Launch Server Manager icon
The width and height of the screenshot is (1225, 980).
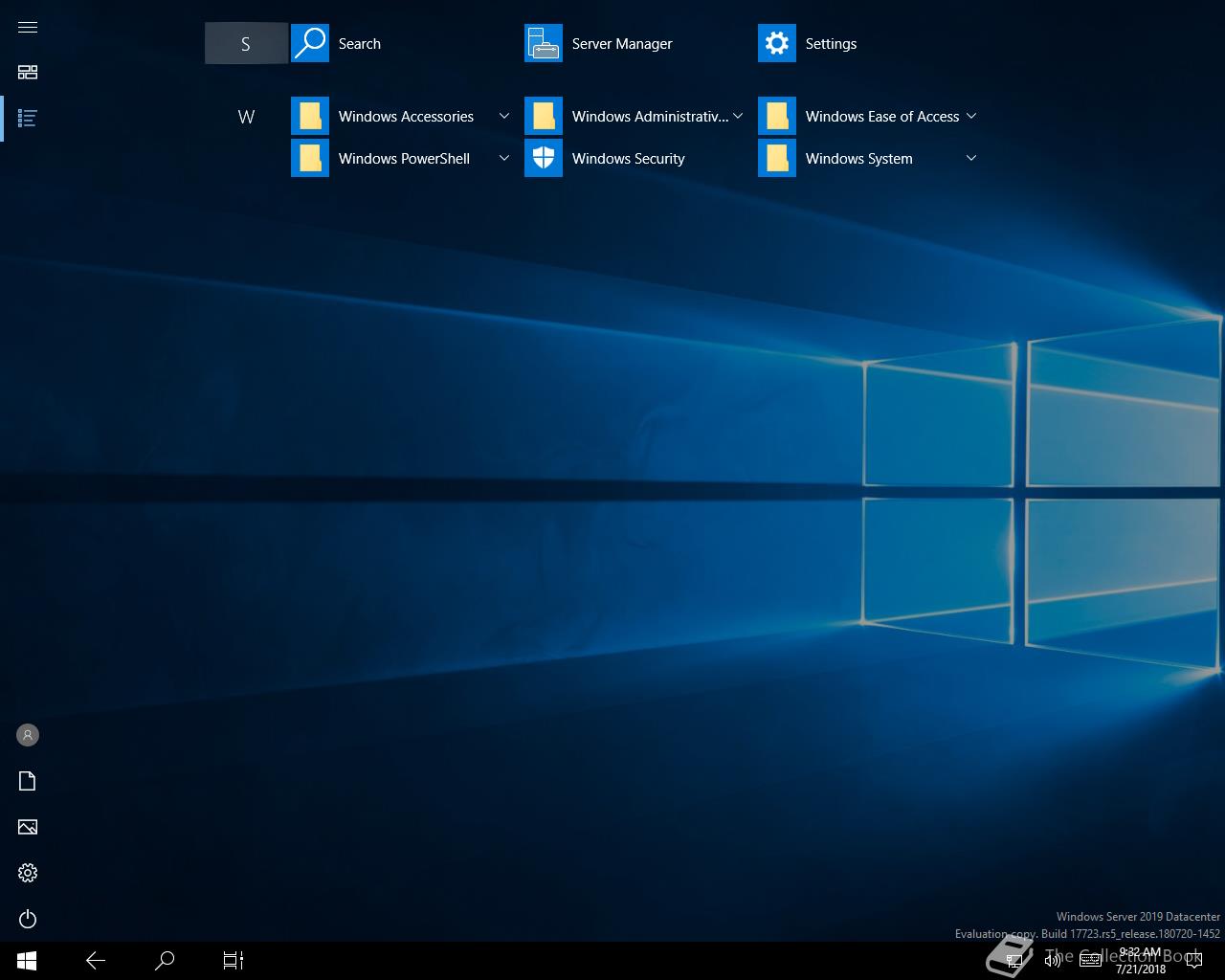[x=544, y=43]
